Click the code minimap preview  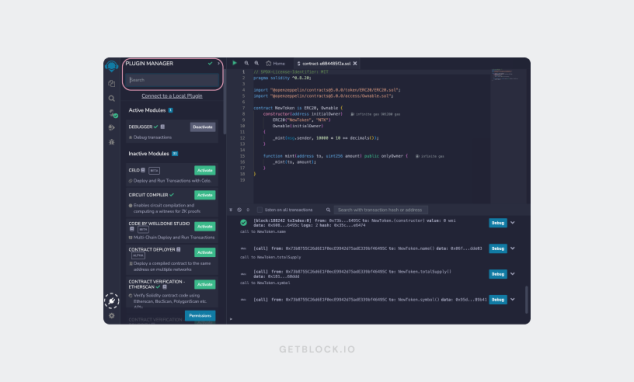pos(505,75)
